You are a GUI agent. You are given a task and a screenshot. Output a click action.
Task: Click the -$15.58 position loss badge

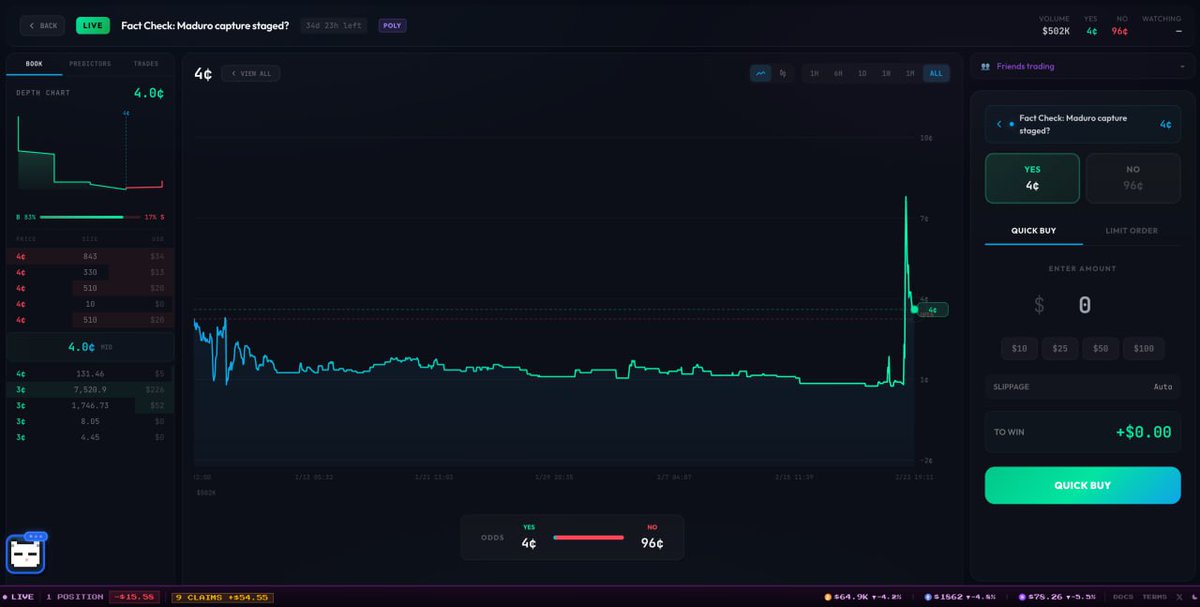[x=134, y=597]
